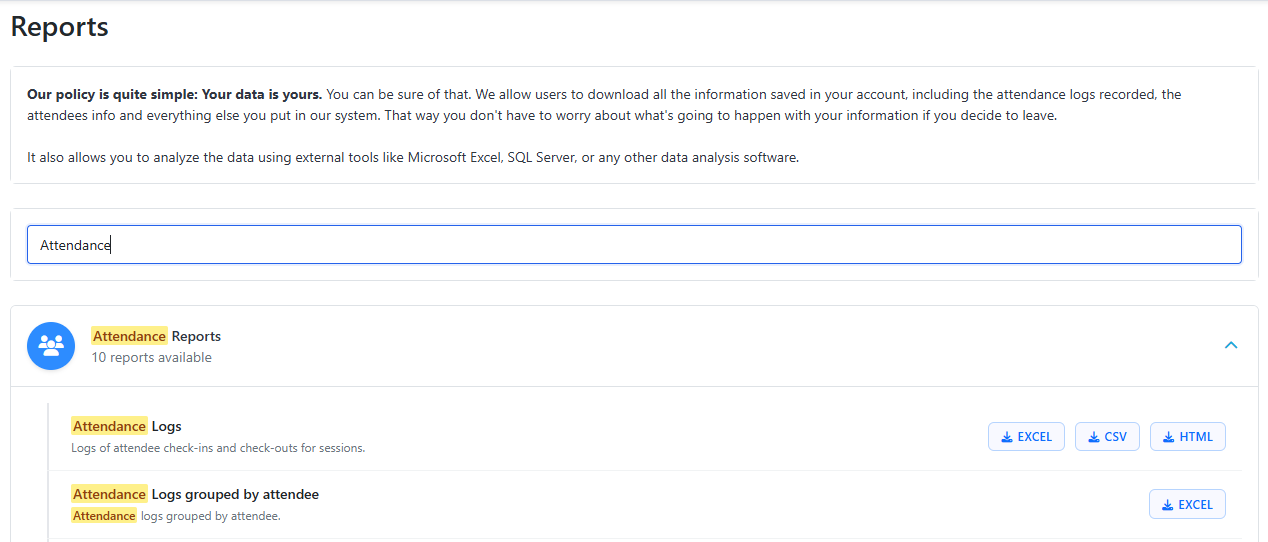This screenshot has width=1268, height=542.
Task: Select 'Attendance Logs grouped by attendee' title
Action: [196, 494]
